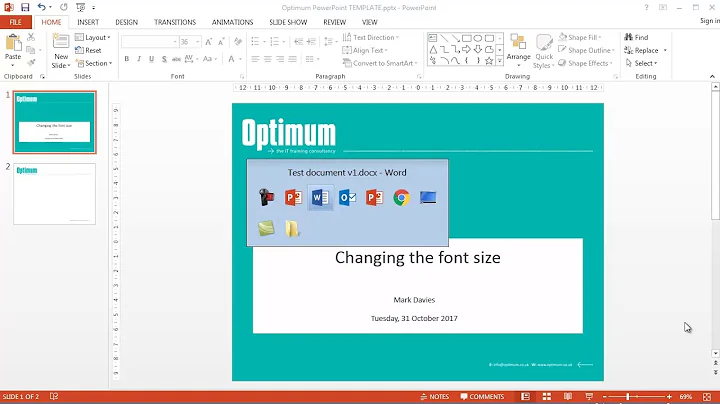Select the camera recorder icon in task switcher
Image resolution: width=720 pixels, height=404 pixels.
pyautogui.click(x=266, y=198)
